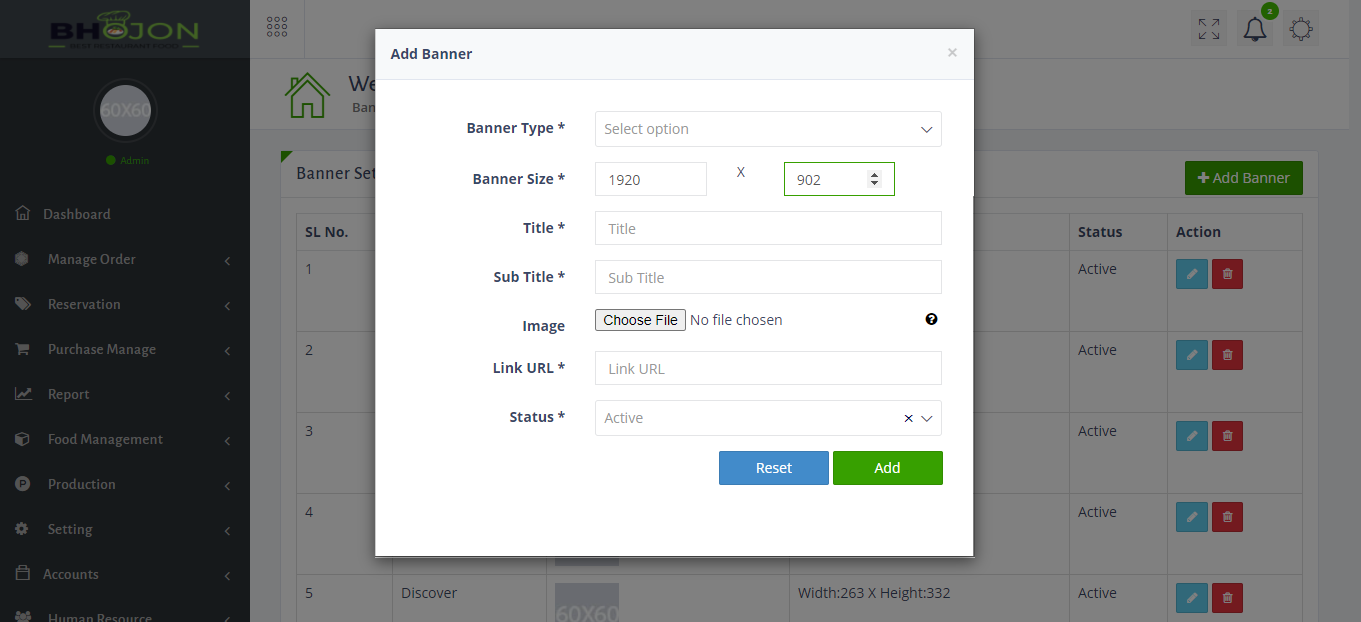Click the fullscreen toggle icon
The image size is (1361, 622).
point(1208,27)
